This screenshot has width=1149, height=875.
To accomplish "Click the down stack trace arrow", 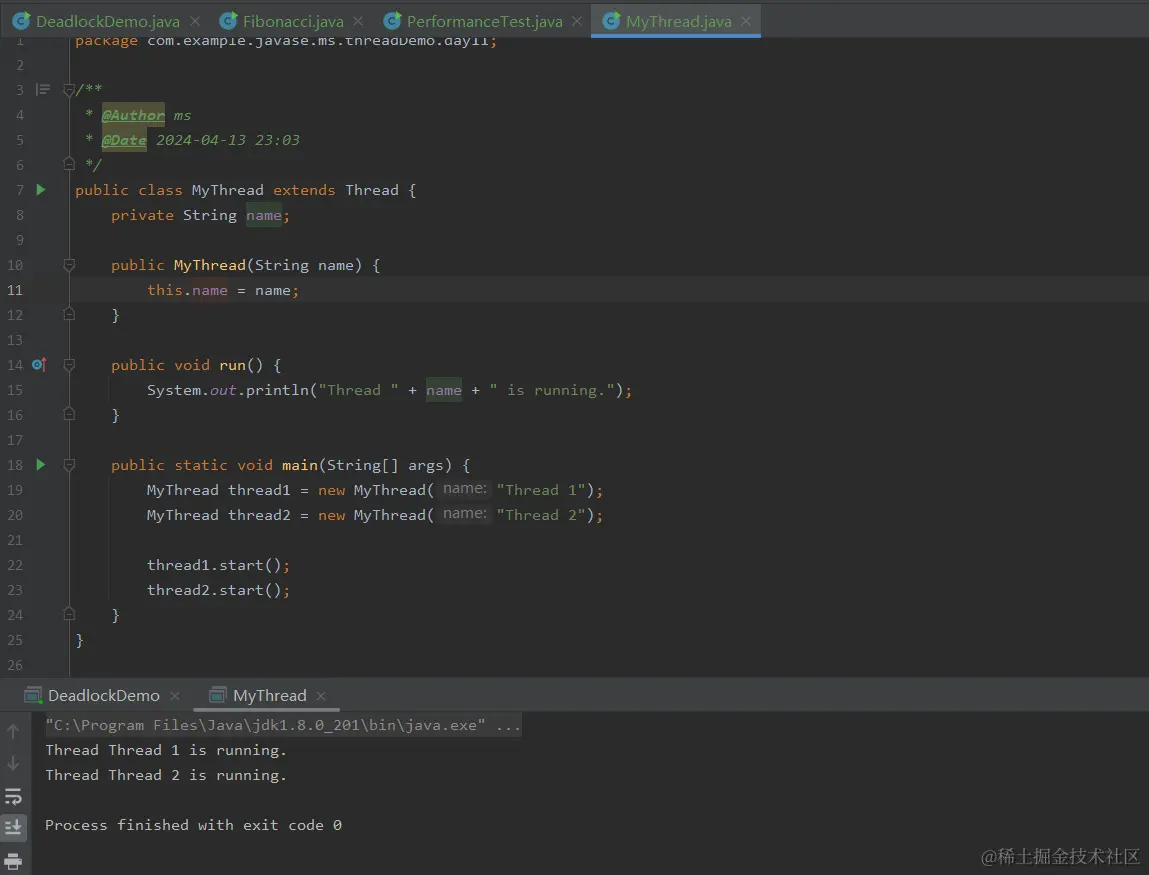I will click(13, 764).
